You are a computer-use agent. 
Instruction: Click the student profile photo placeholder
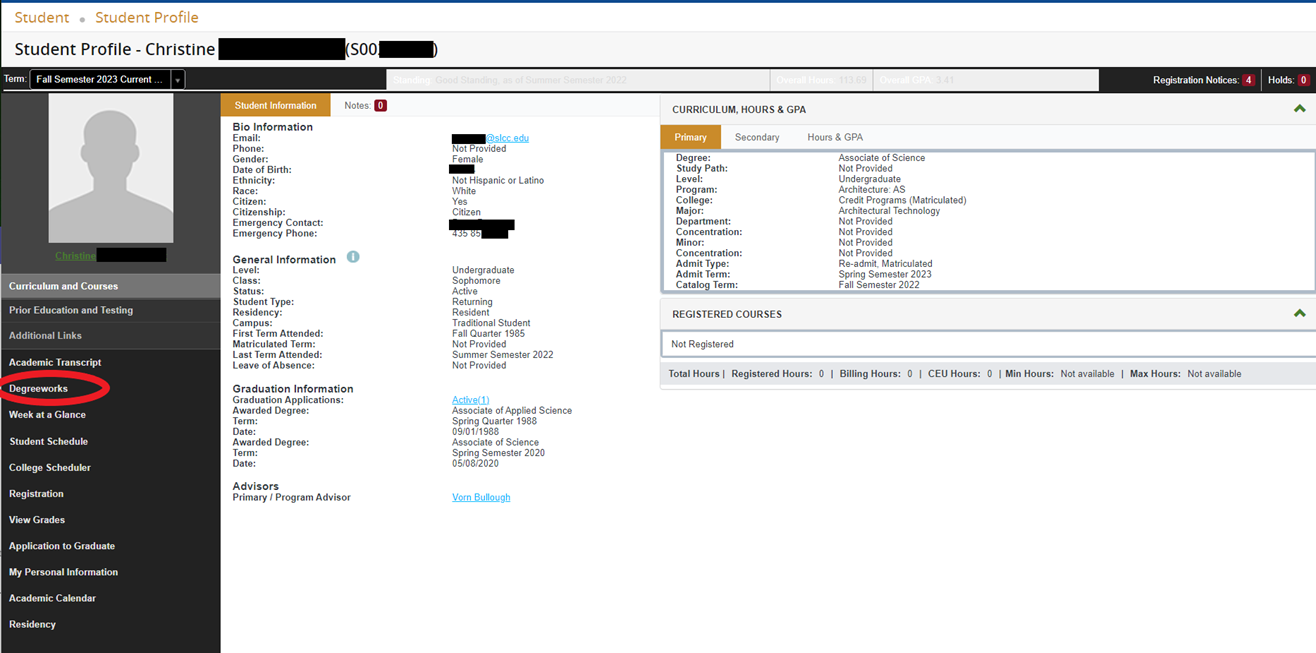point(110,168)
